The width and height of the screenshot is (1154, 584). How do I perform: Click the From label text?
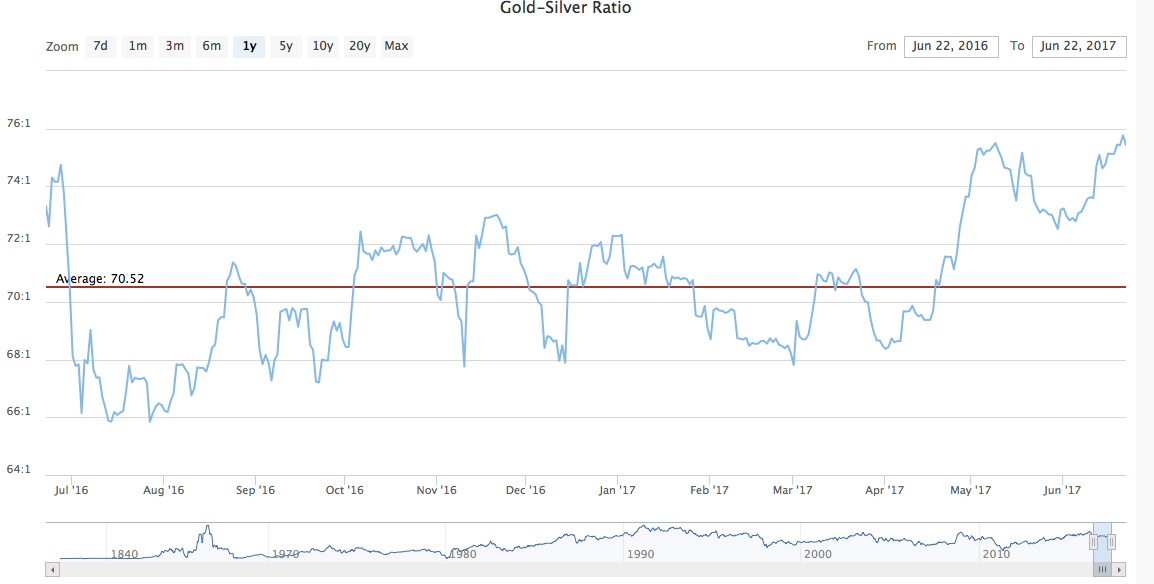click(882, 46)
